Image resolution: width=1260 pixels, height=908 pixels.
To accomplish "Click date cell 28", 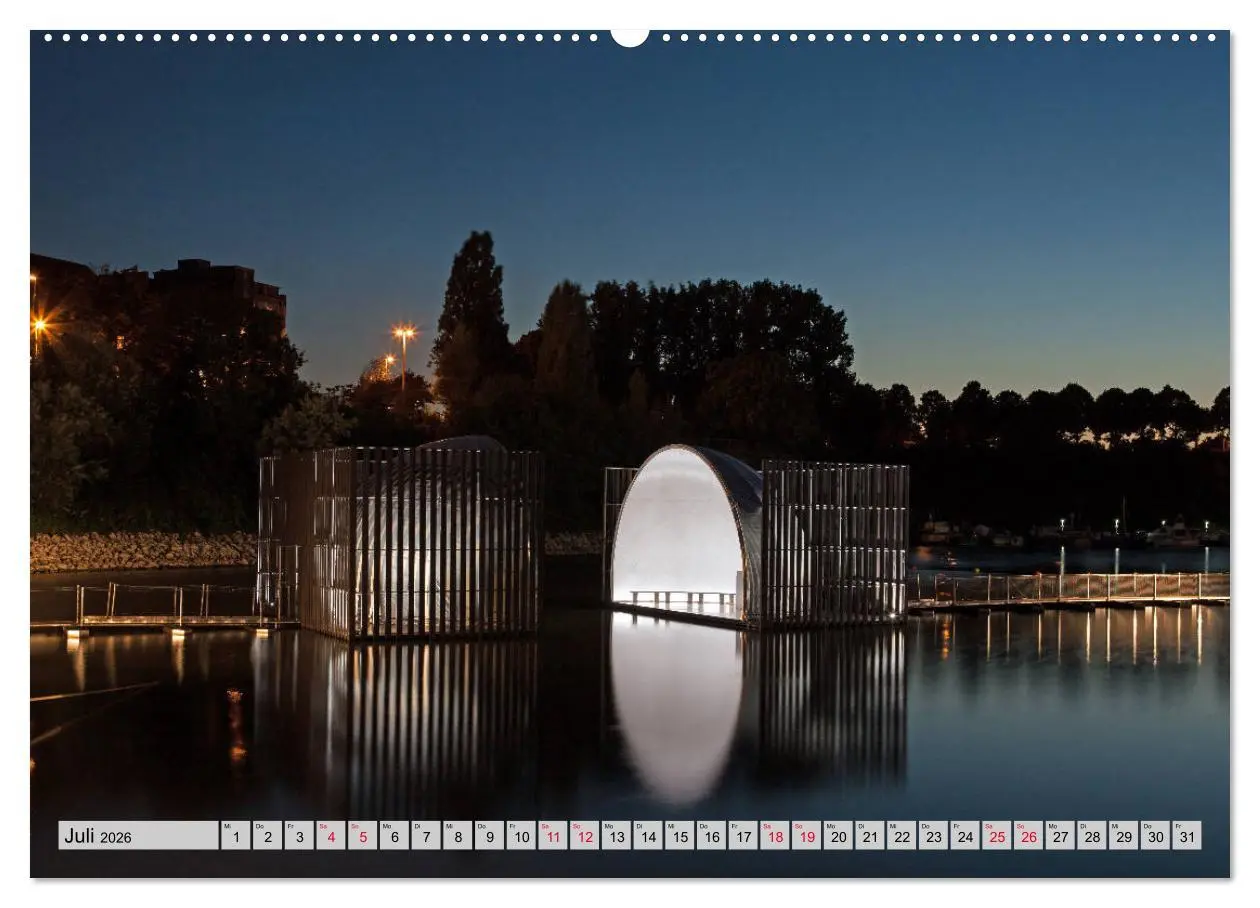I will (x=1092, y=836).
